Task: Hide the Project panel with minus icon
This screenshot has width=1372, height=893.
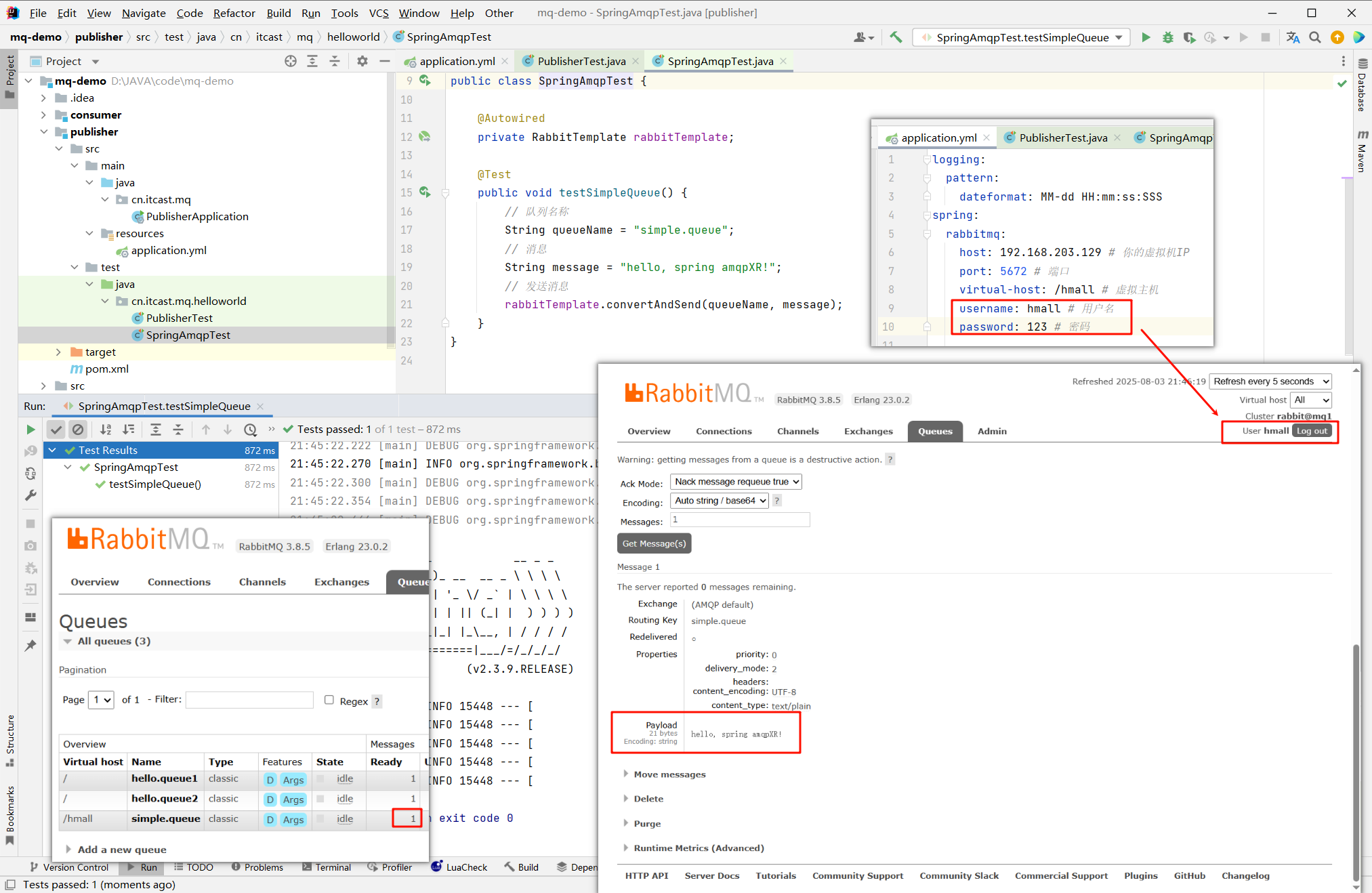Action: click(385, 61)
